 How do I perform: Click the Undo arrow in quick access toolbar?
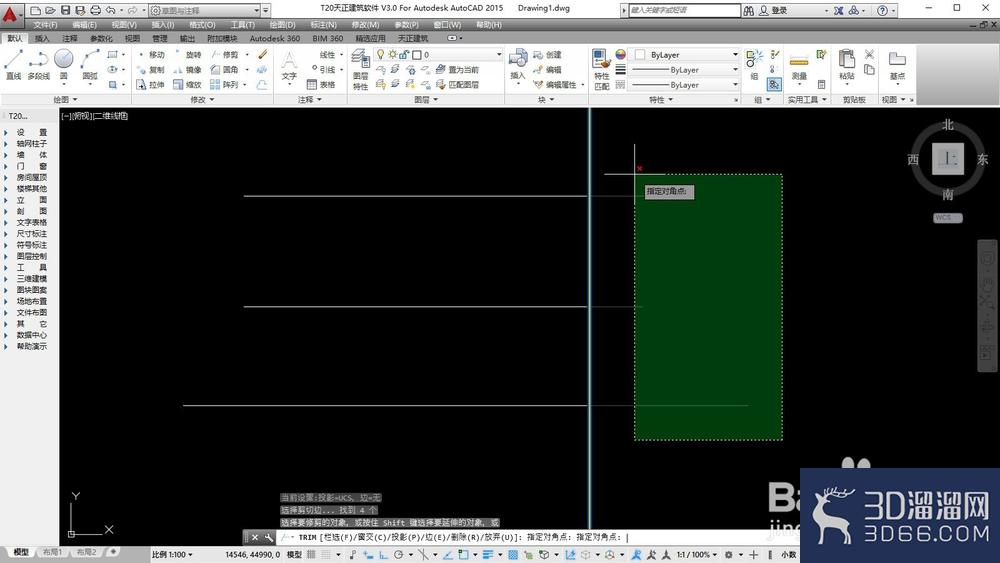[x=111, y=10]
